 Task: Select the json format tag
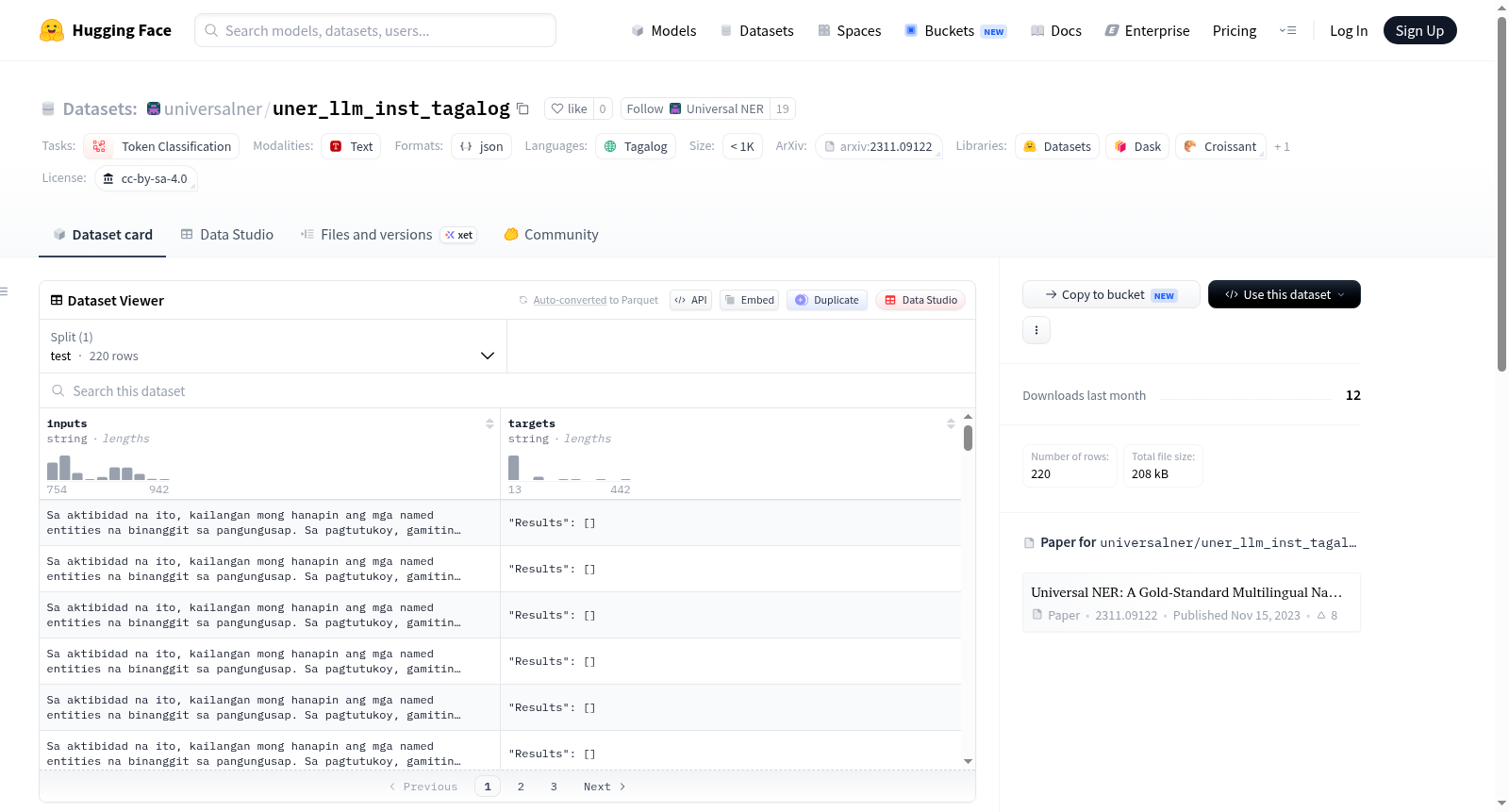pyautogui.click(x=481, y=146)
